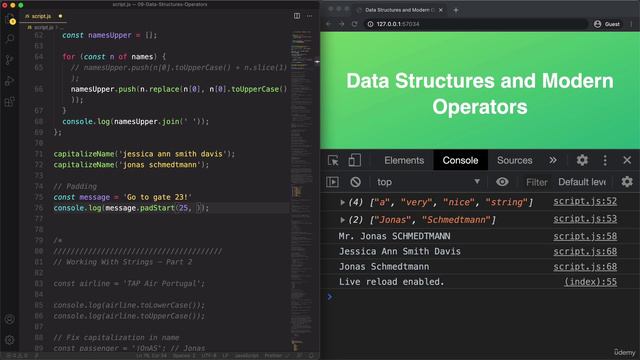Screen dimensions: 640x360
Task: Switch to the Sources tab
Action: pos(514,160)
